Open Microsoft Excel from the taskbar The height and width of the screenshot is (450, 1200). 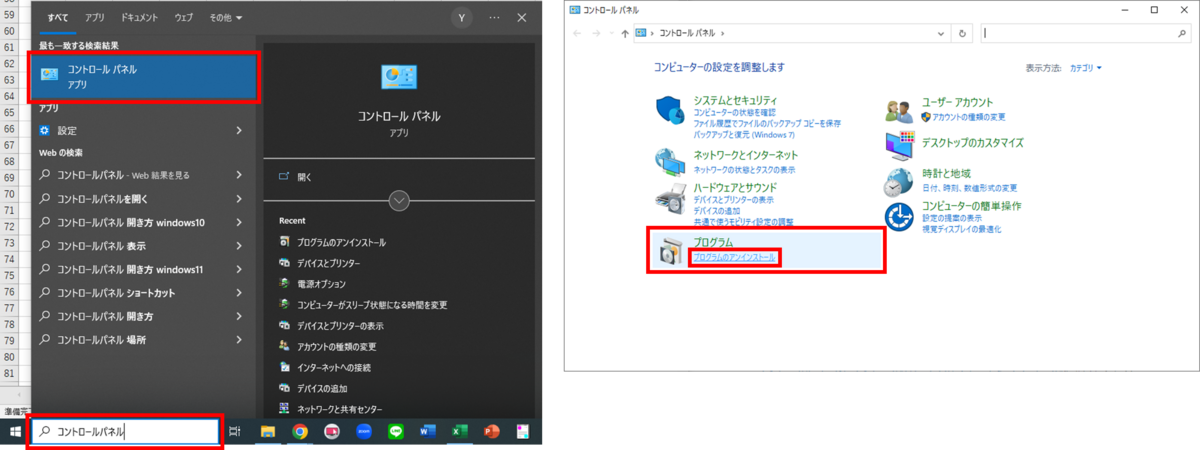(458, 431)
